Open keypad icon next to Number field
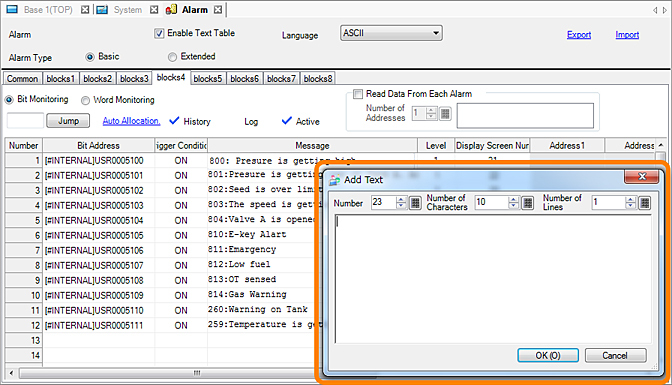Screen dimensions: 672x385 pos(415,202)
